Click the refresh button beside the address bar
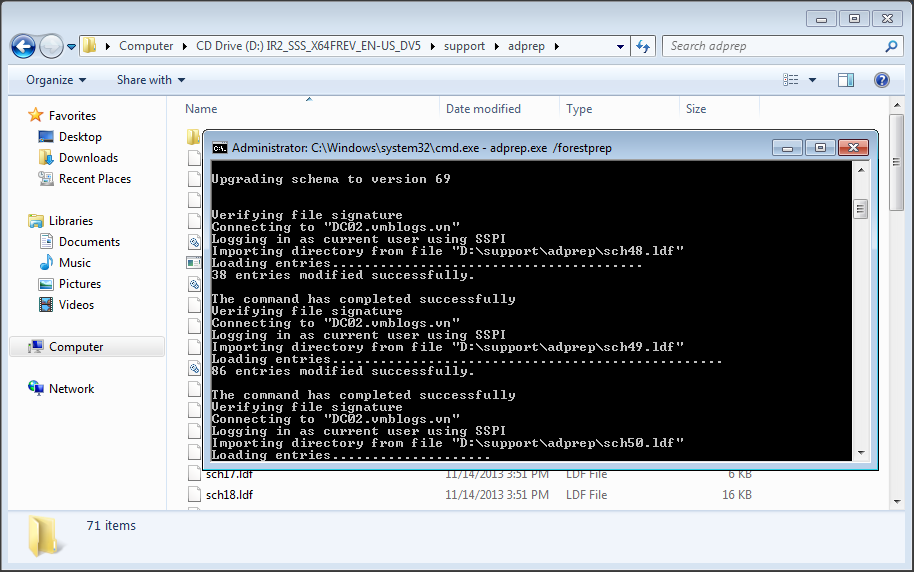This screenshot has height=572, width=914. pos(643,46)
